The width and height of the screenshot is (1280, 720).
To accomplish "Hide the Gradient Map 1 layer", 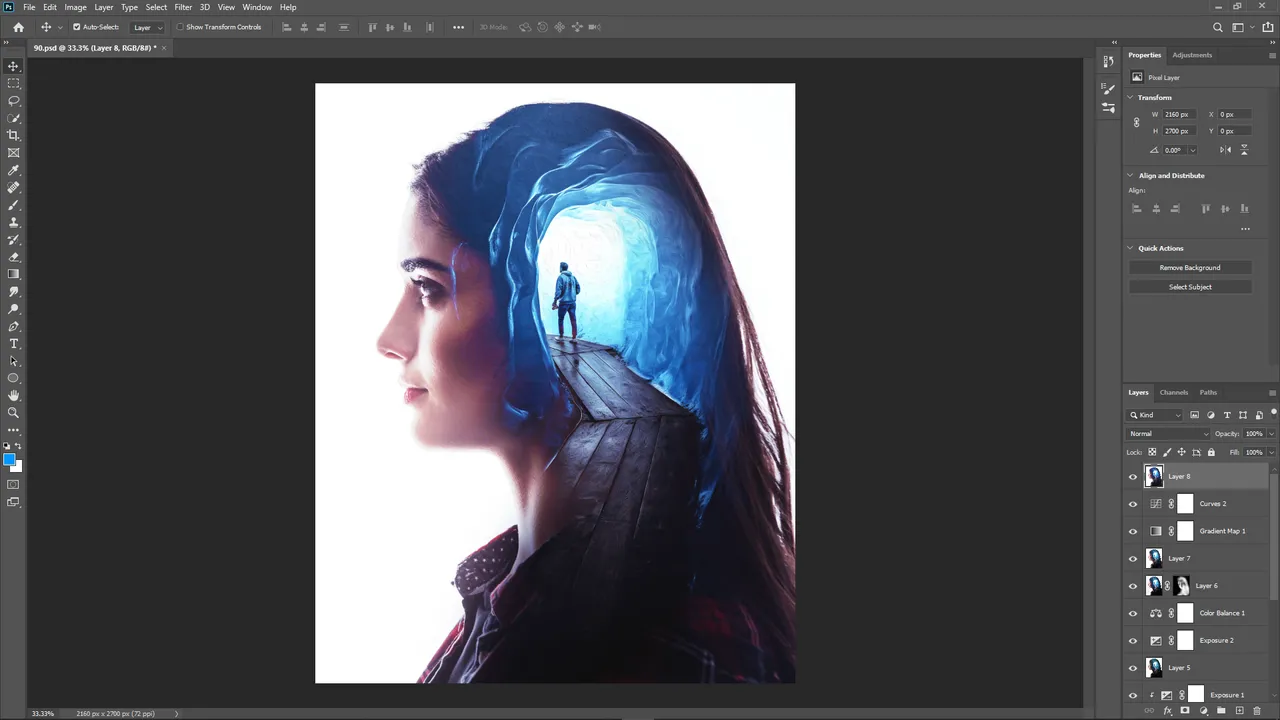I will pos(1133,531).
